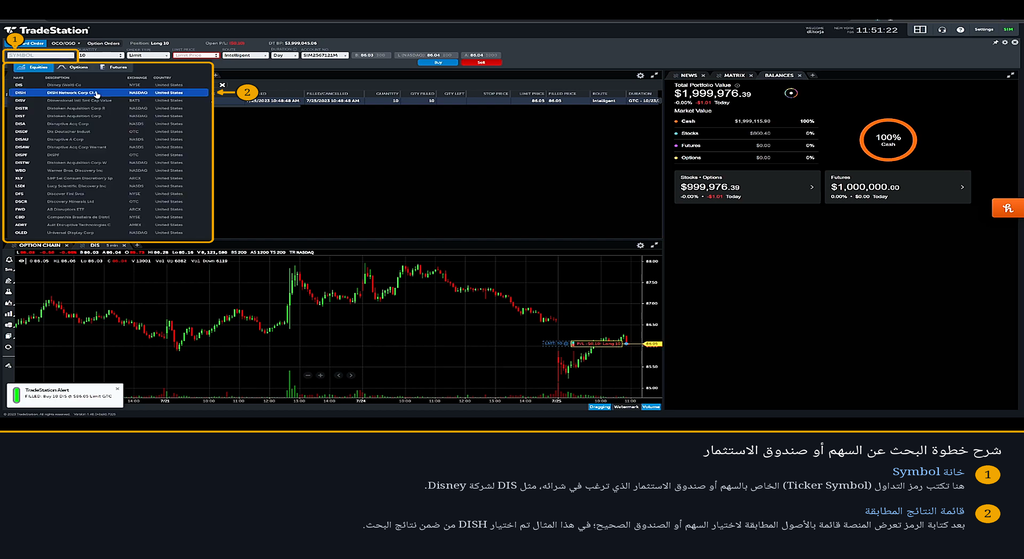Open the Duration dropdown set to Day
The height and width of the screenshot is (559, 1024).
point(285,56)
